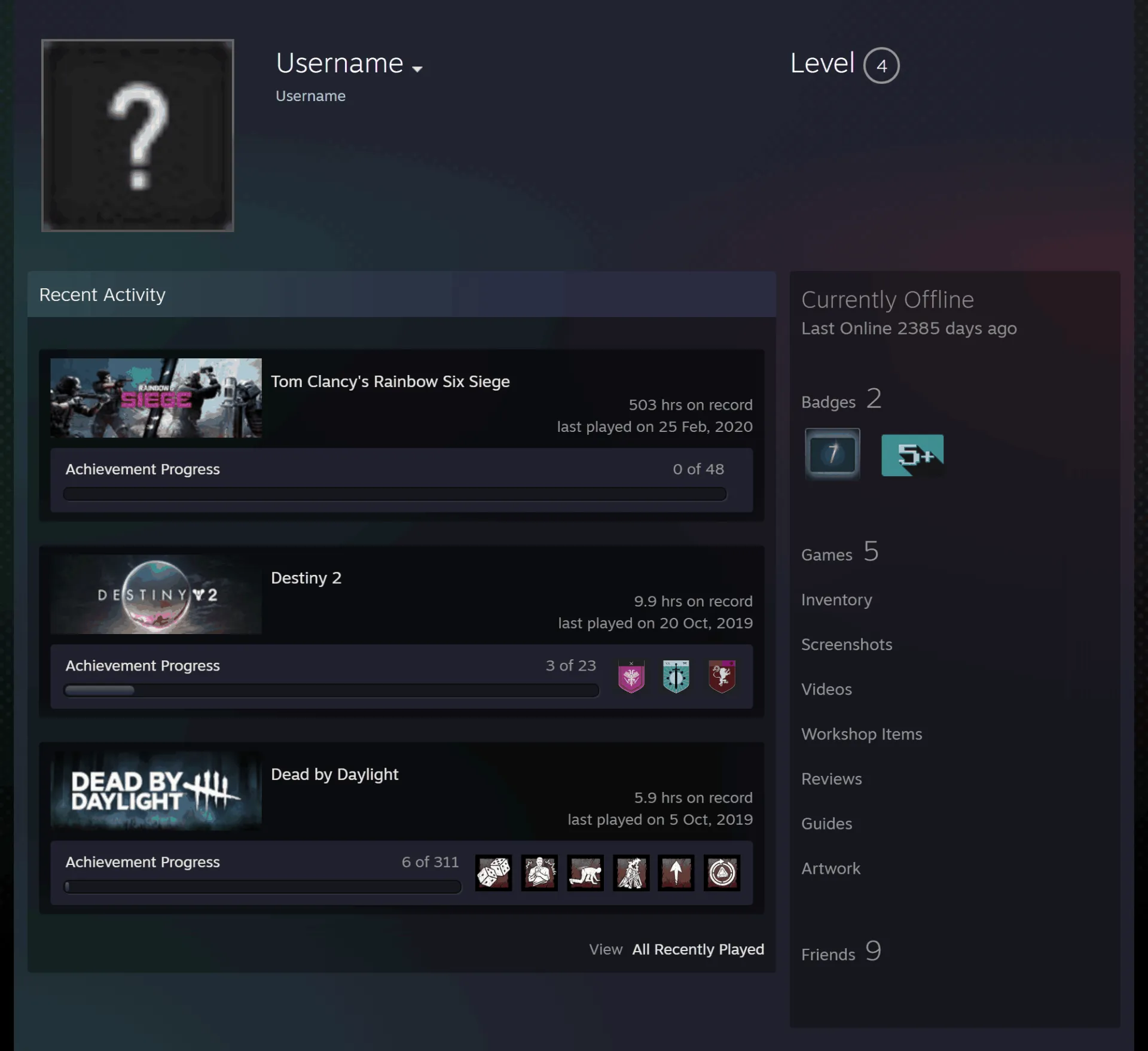Open the Games 5 link

(840, 552)
